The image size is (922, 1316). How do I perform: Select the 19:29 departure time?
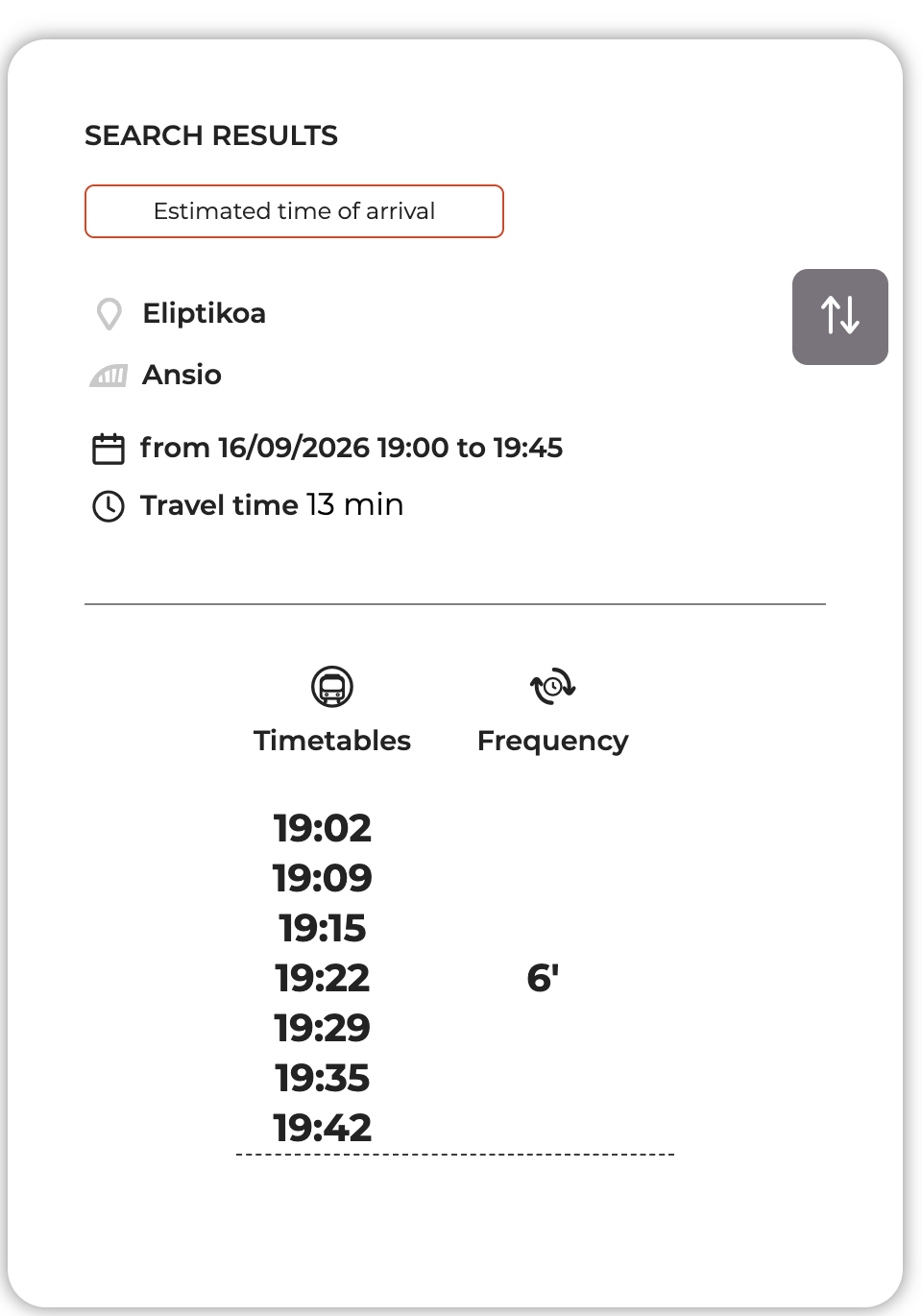pyautogui.click(x=323, y=1028)
